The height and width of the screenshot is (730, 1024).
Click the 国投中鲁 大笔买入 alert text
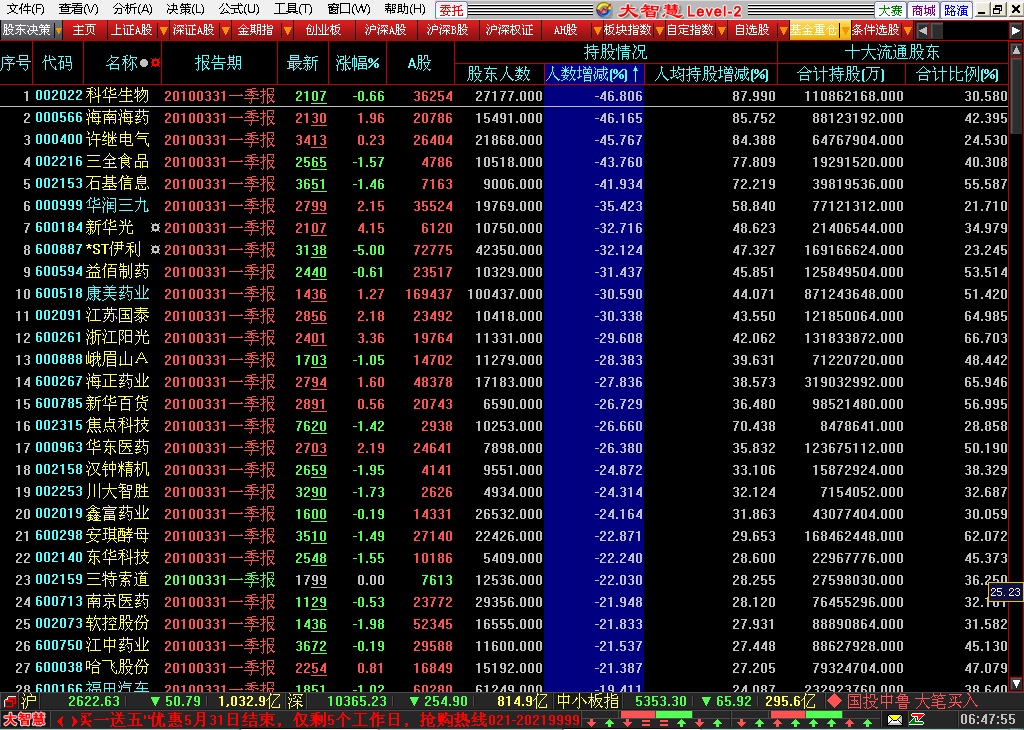(x=912, y=701)
